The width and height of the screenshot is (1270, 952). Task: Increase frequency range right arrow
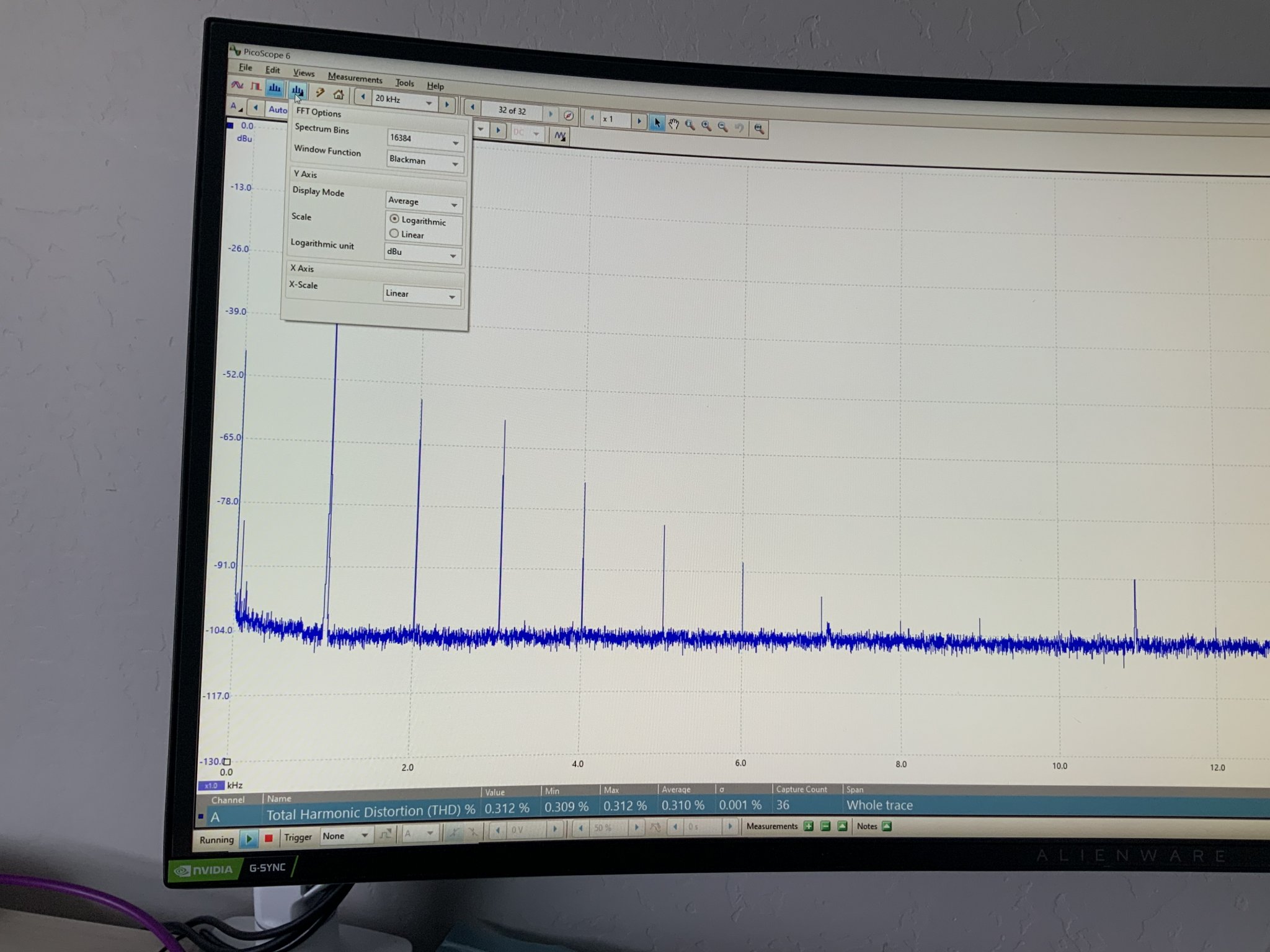pyautogui.click(x=446, y=105)
